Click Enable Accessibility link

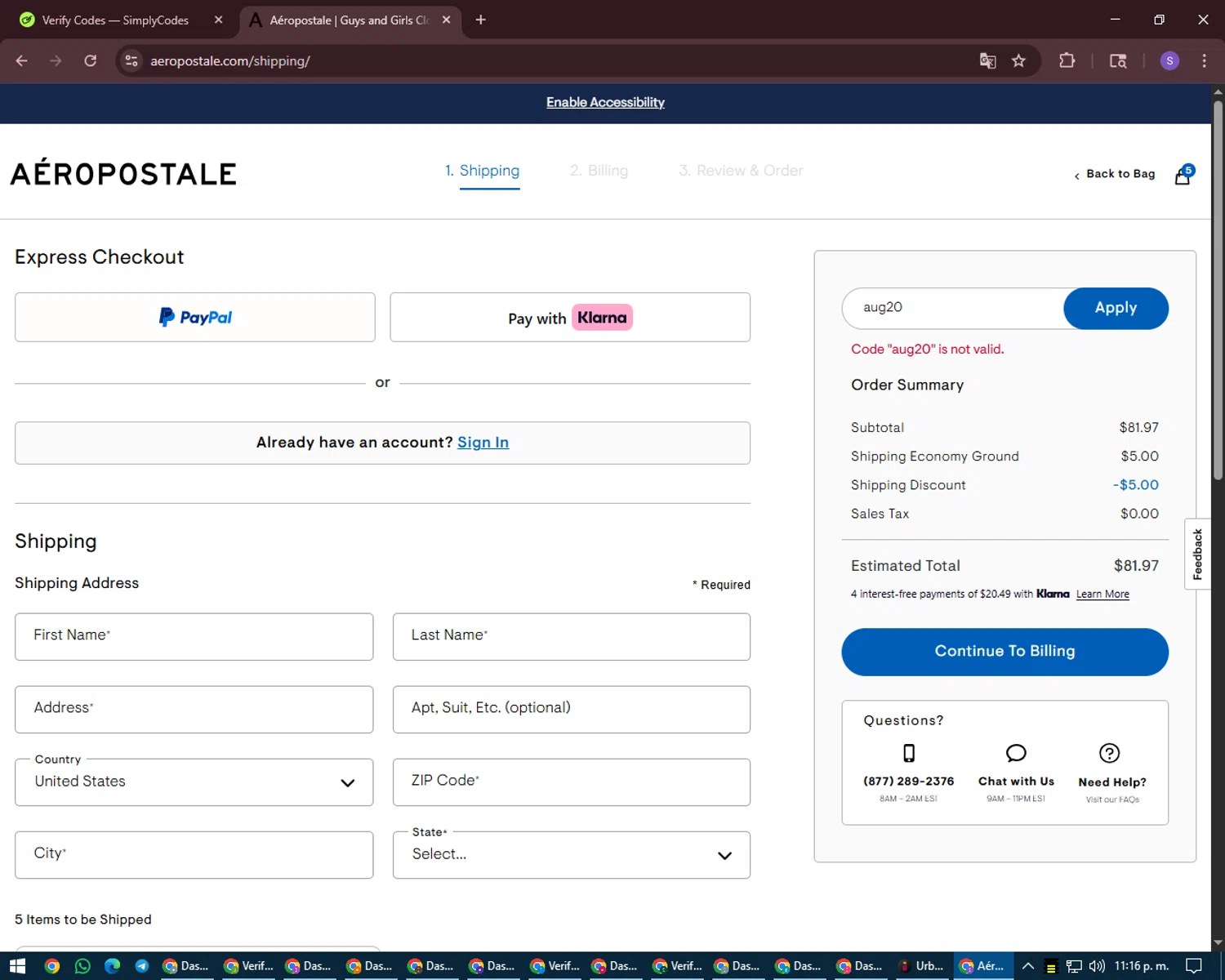pos(605,102)
